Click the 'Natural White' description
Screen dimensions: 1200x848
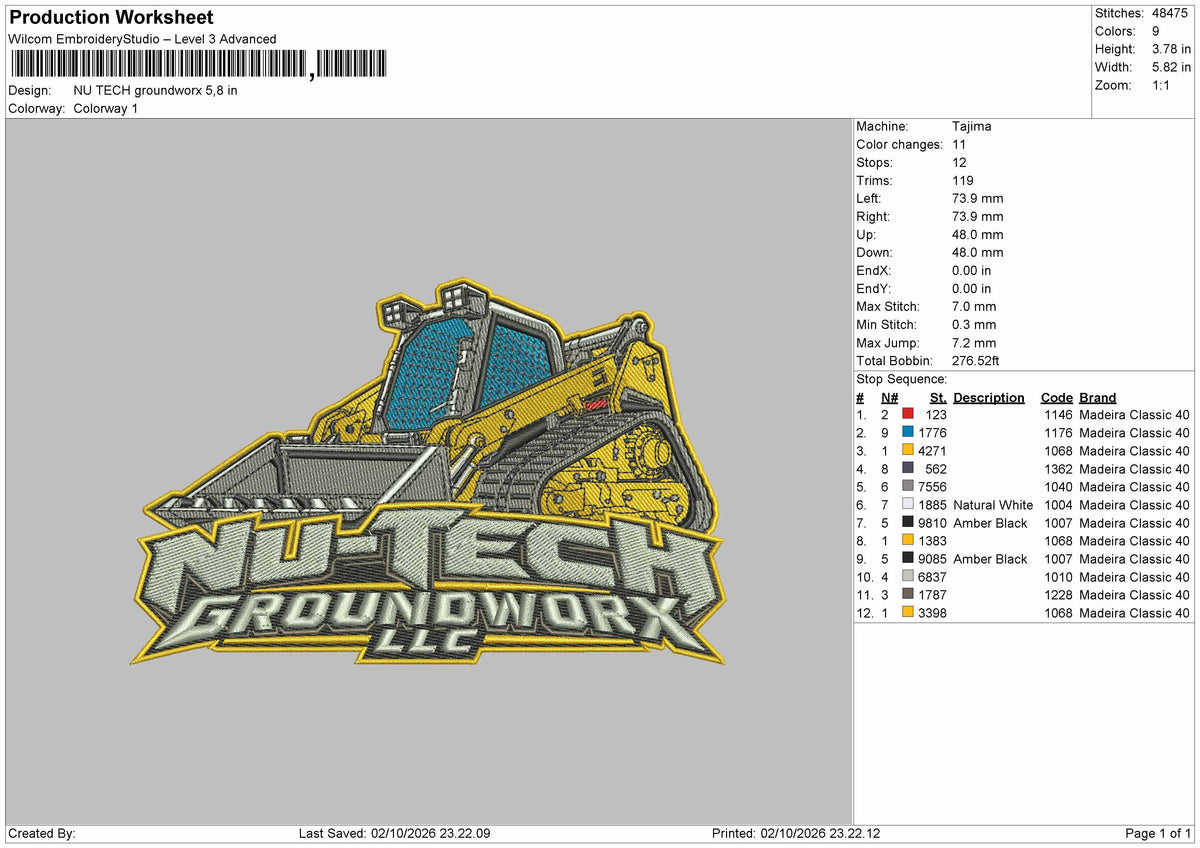(x=993, y=504)
